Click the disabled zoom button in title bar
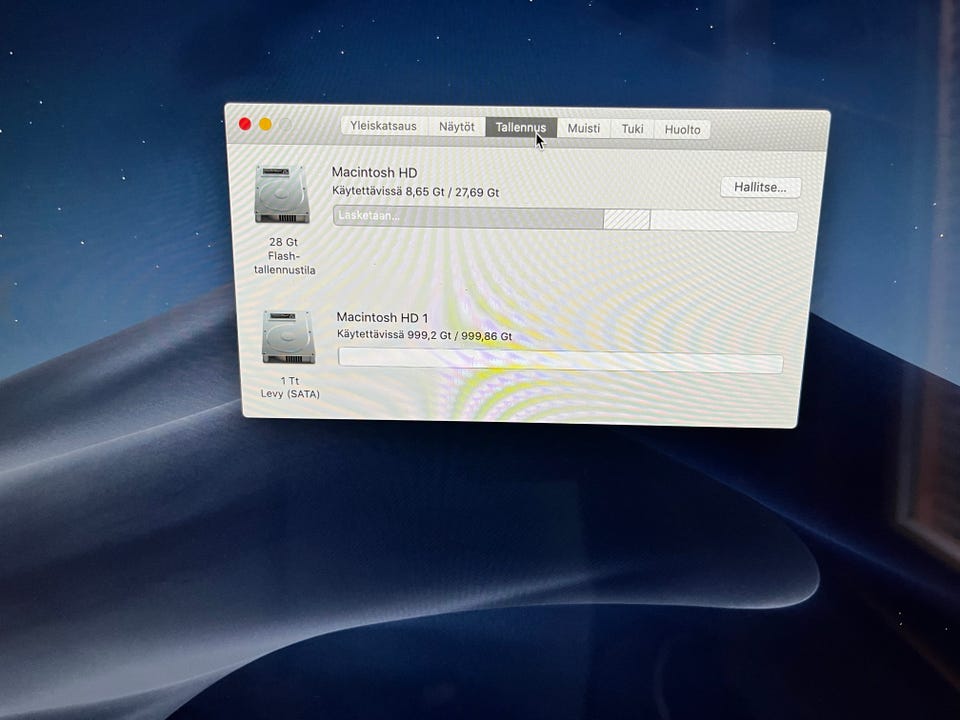The height and width of the screenshot is (720, 960). pyautogui.click(x=286, y=125)
